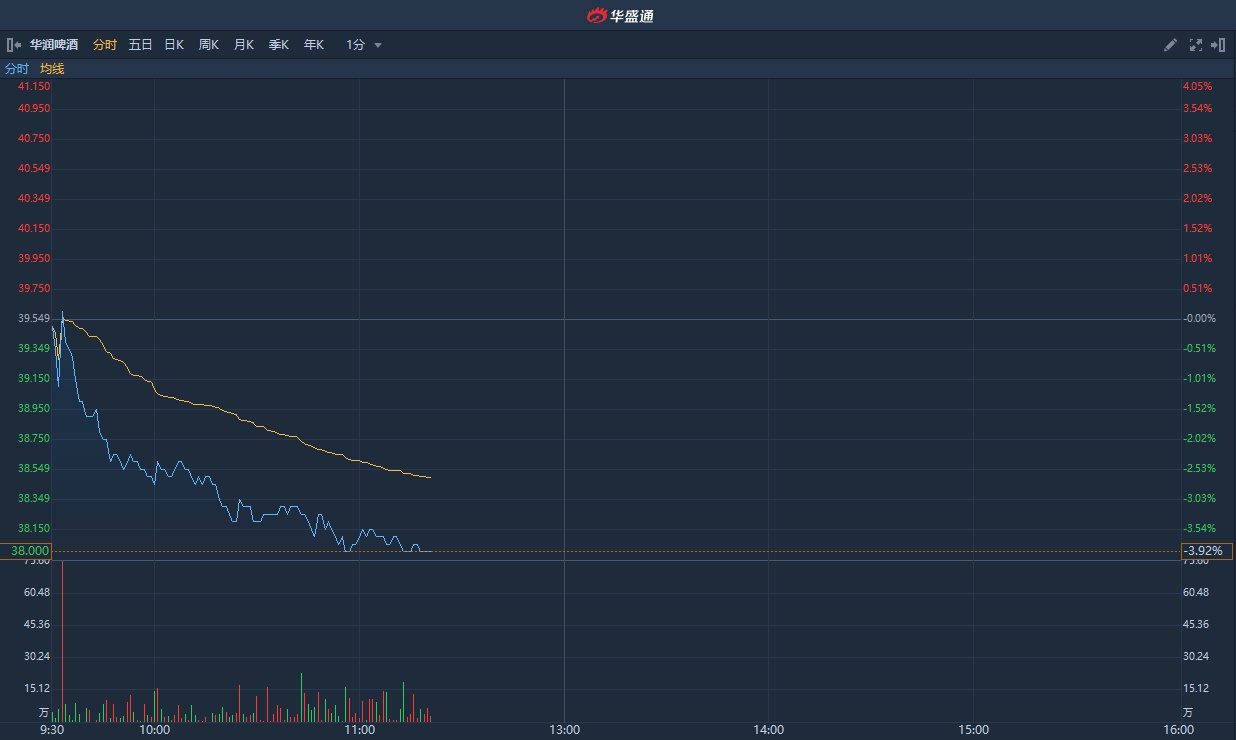Click the 华盛通 logo in title bar

(x=619, y=15)
